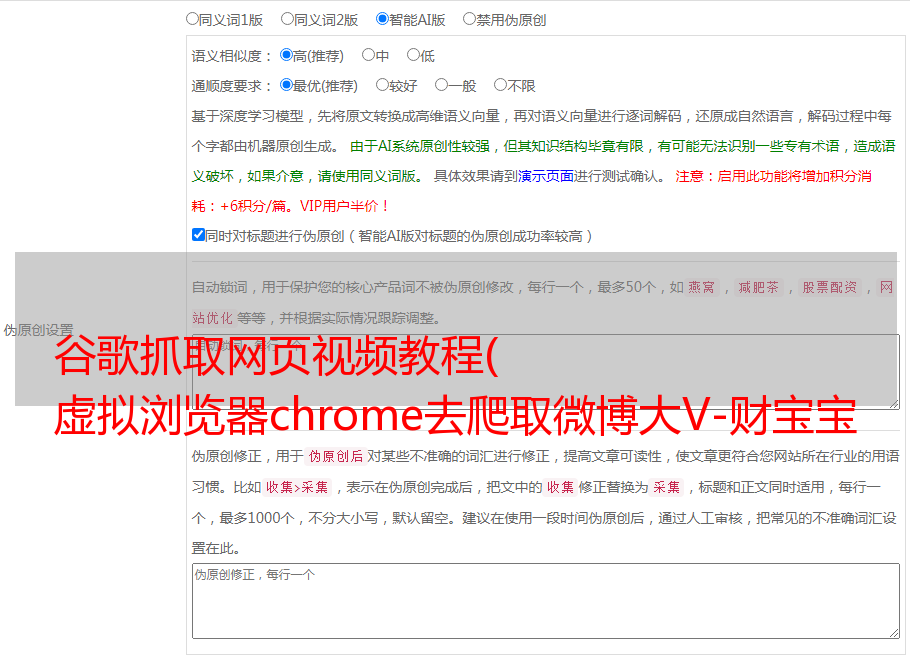Click inside the 自动锁词 textarea
The height and width of the screenshot is (658, 911).
coord(546,372)
